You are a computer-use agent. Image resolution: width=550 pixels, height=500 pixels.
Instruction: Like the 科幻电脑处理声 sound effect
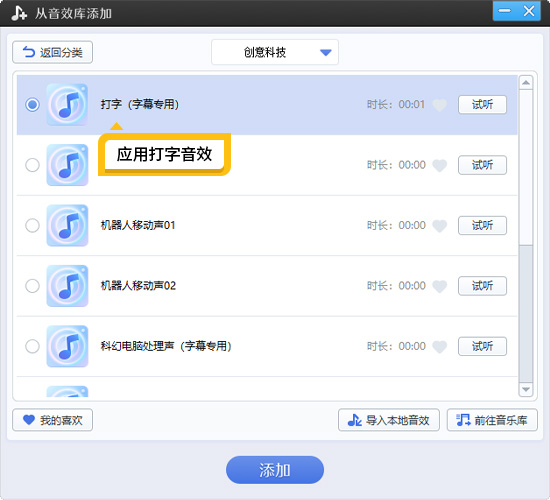440,347
